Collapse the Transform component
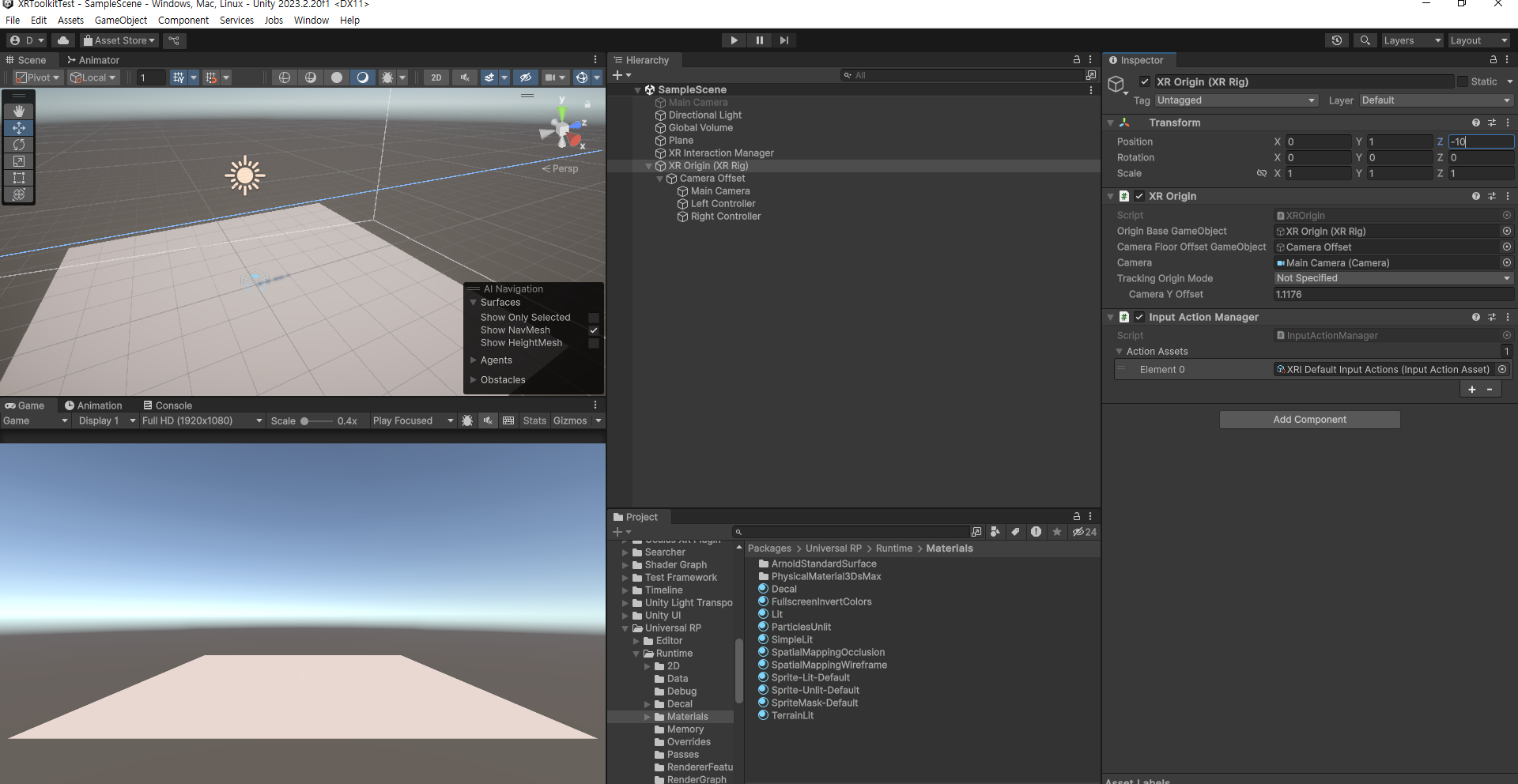The image size is (1518, 784). coord(1110,122)
